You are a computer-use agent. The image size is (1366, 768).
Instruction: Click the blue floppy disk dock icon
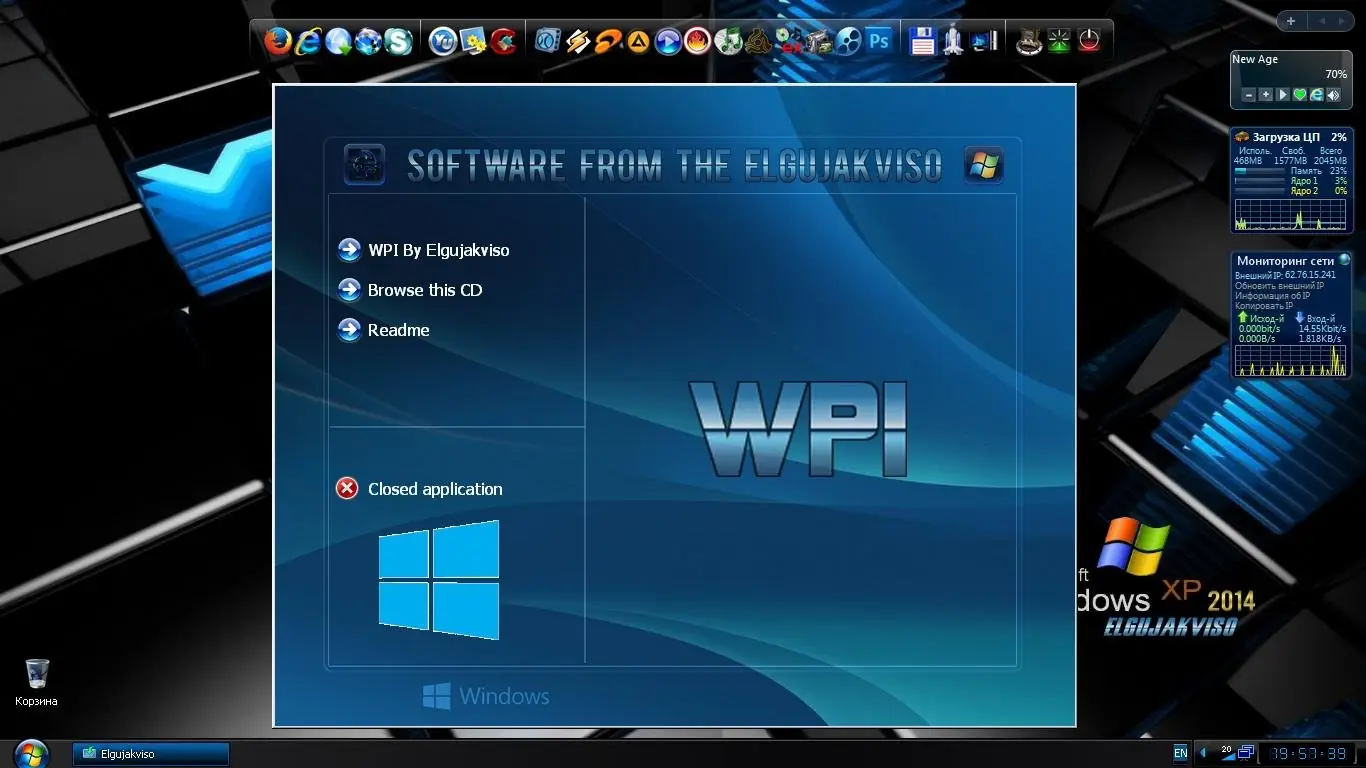coord(922,41)
